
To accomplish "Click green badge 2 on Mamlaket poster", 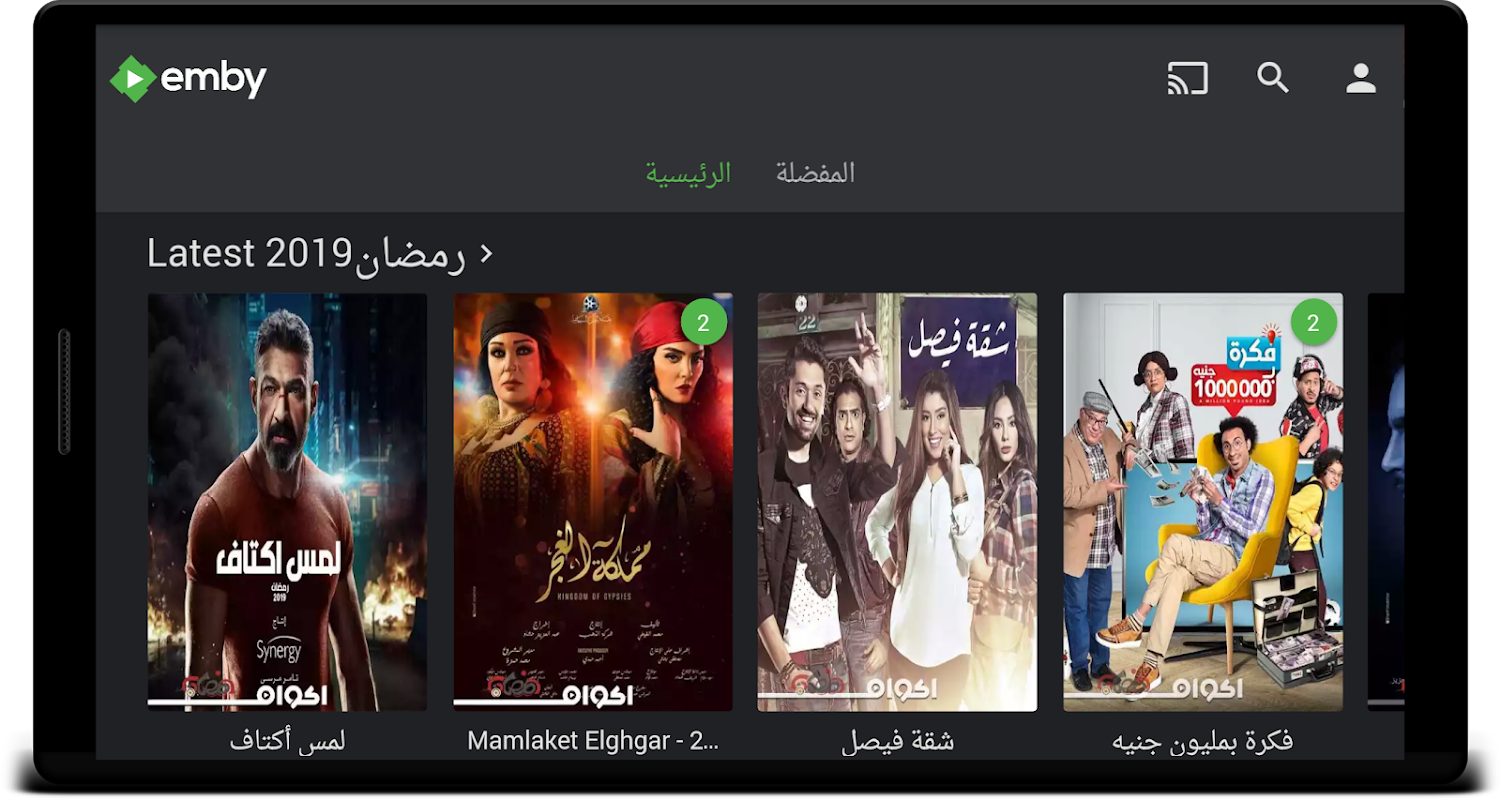I will [704, 322].
